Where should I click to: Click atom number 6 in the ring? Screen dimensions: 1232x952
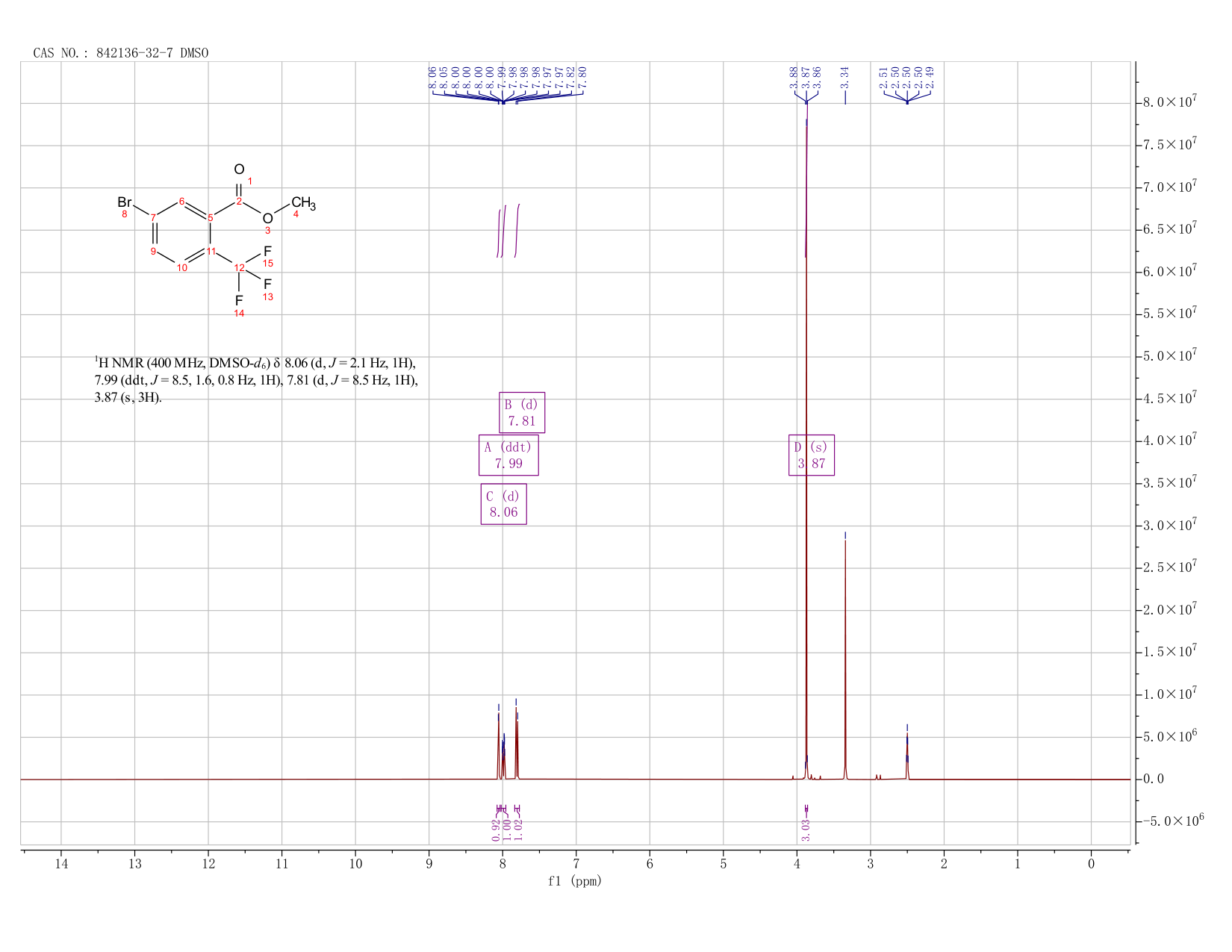pos(181,202)
